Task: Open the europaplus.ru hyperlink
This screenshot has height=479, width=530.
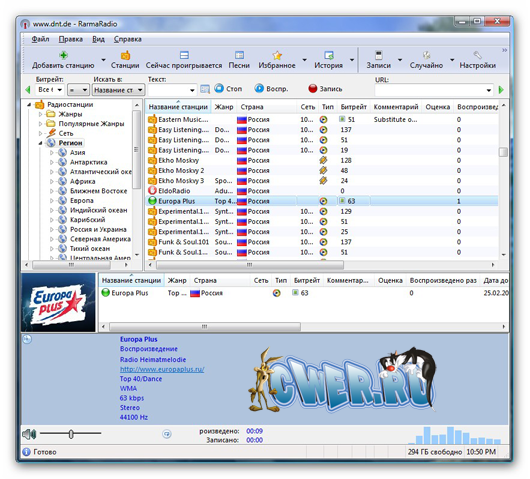Action: [x=162, y=369]
